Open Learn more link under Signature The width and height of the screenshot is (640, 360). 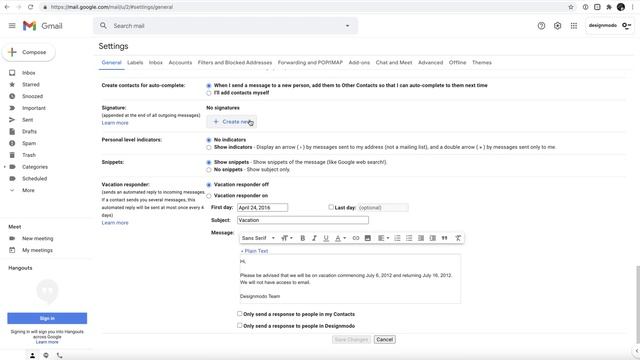click(x=115, y=123)
